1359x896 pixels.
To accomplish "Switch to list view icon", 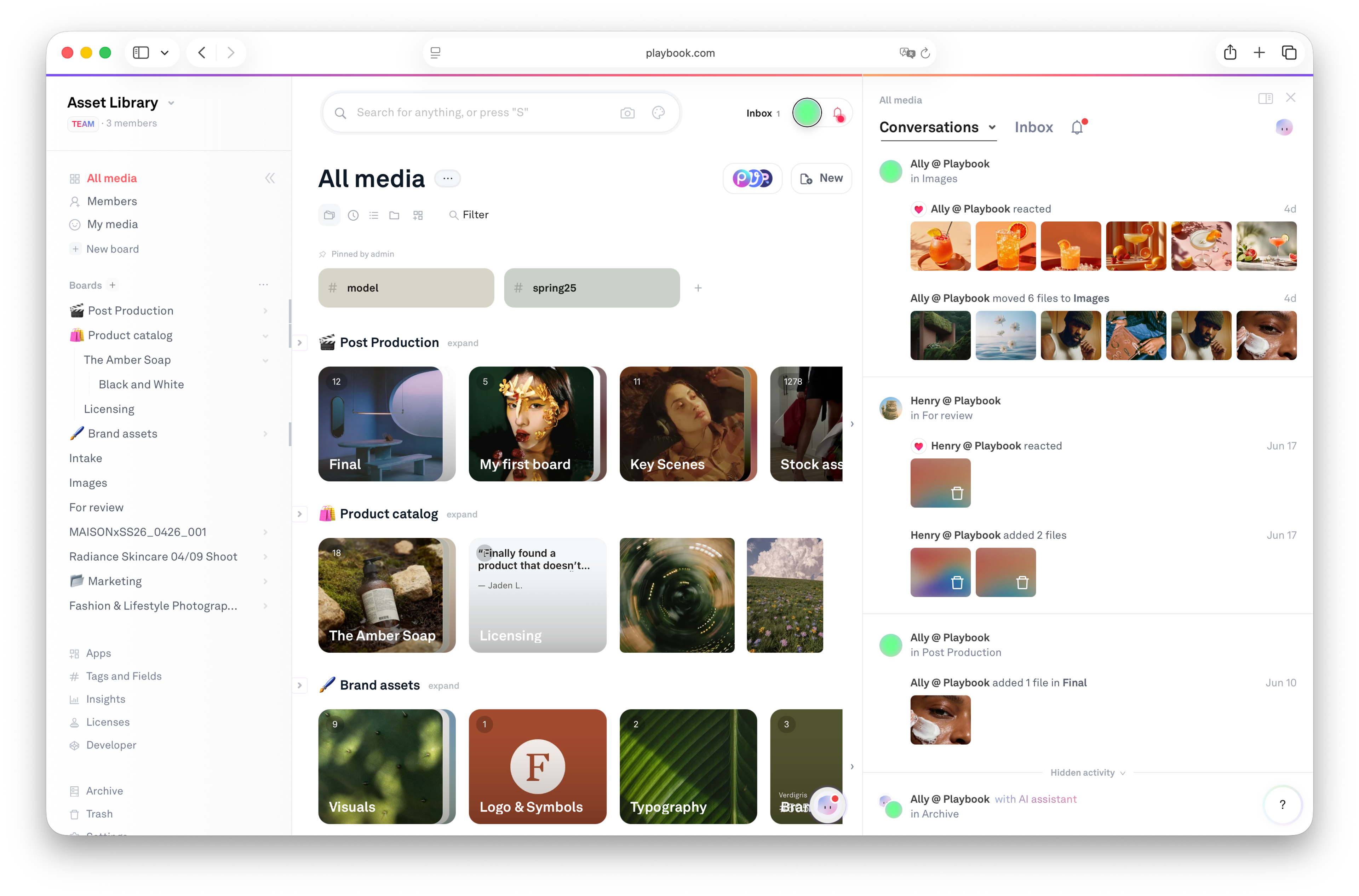I will click(x=374, y=215).
